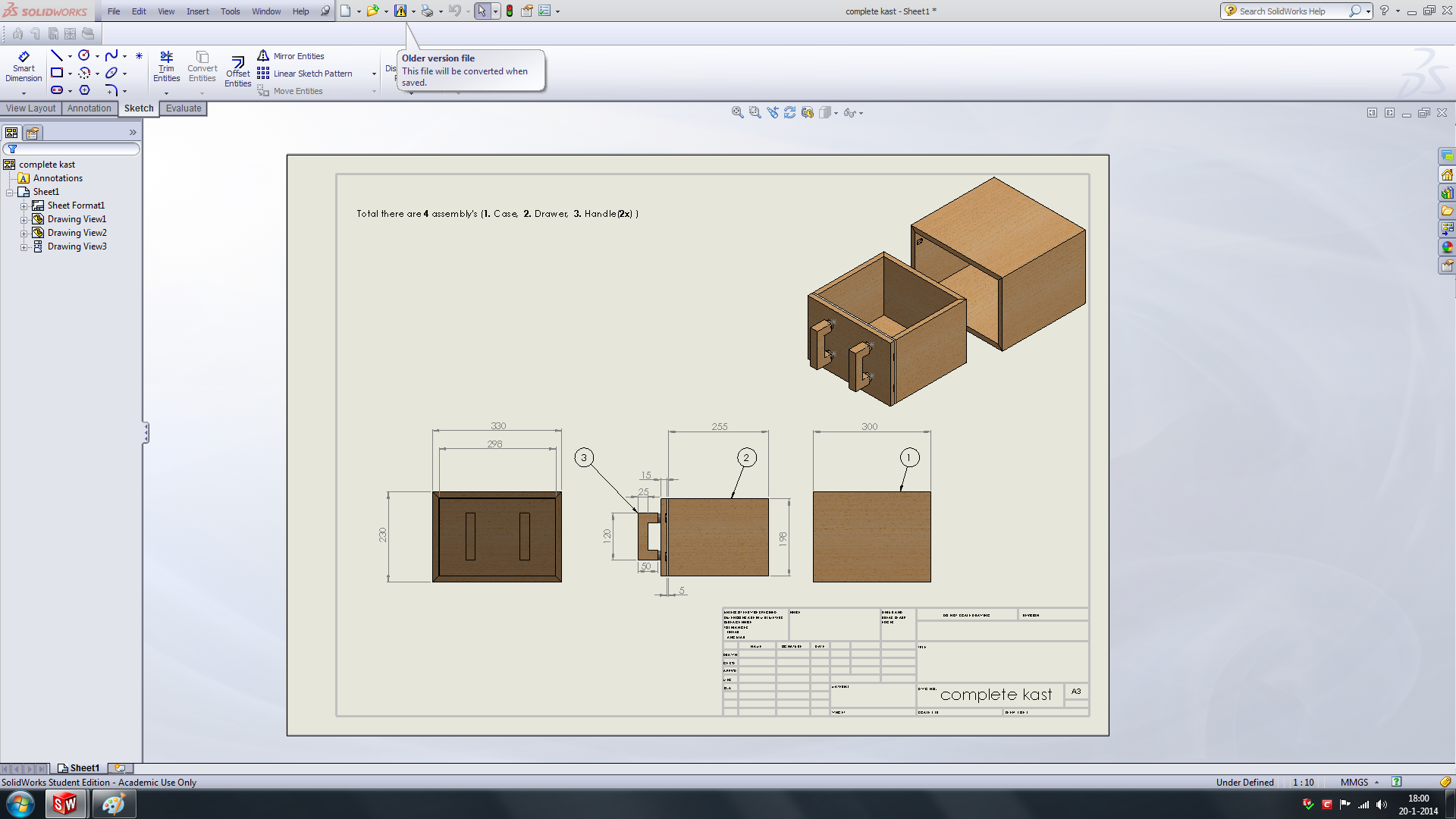Open Linear Sketch Pattern dropdown arrow
This screenshot has height=819, width=1456.
[x=374, y=74]
